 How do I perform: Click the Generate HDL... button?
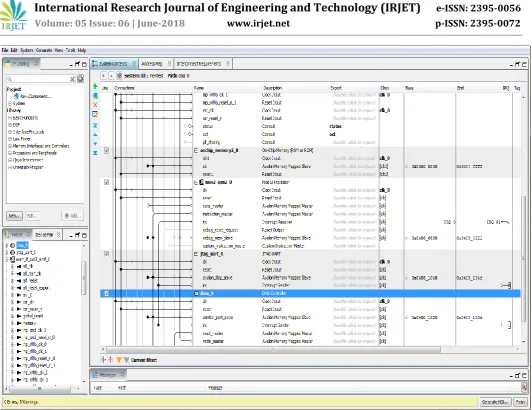(x=495, y=402)
